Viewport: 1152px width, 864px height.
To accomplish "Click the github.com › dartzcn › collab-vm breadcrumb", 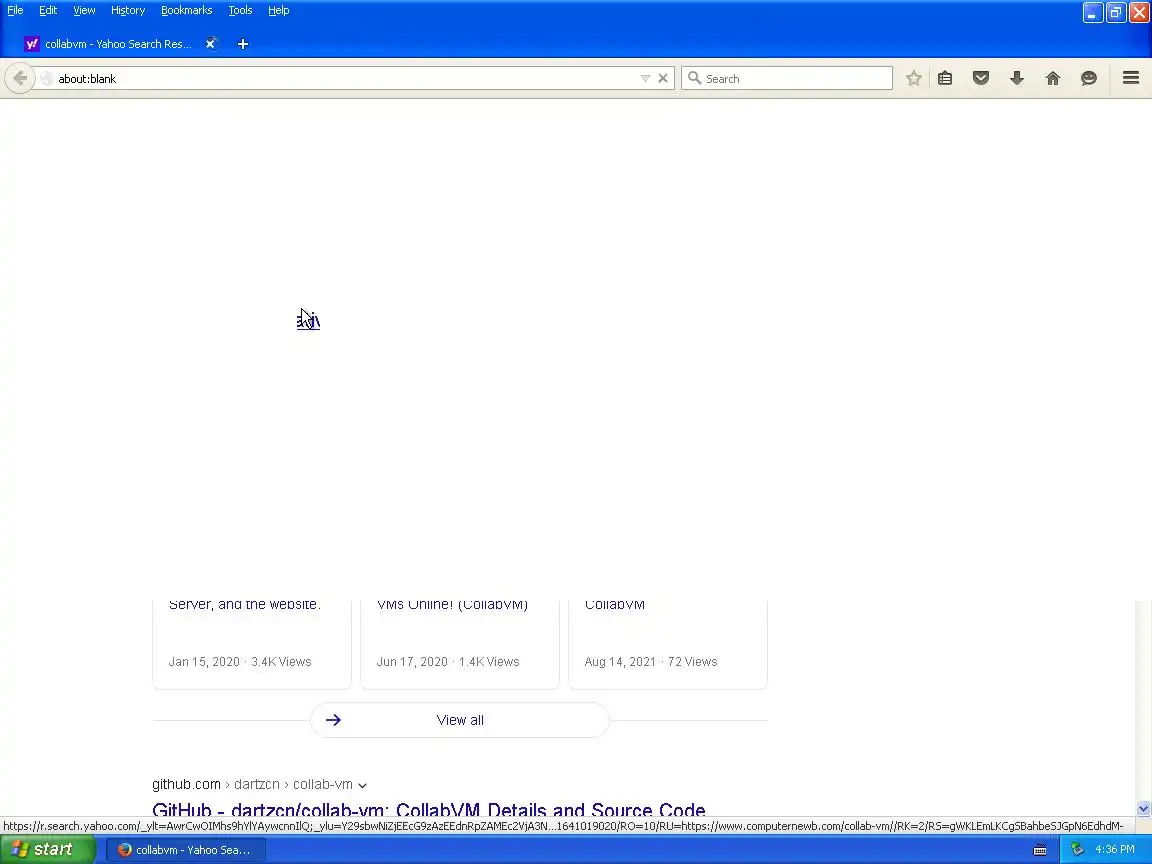I will 252,784.
